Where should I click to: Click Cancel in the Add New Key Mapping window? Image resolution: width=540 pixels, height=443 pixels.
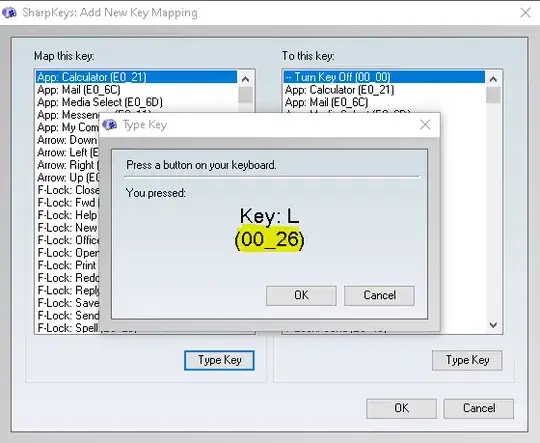coord(479,408)
